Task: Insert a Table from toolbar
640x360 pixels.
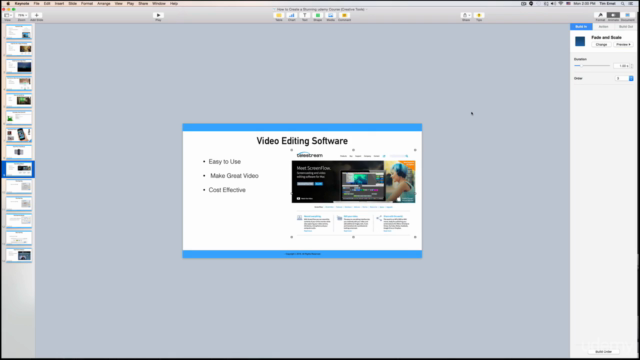Action: point(279,15)
